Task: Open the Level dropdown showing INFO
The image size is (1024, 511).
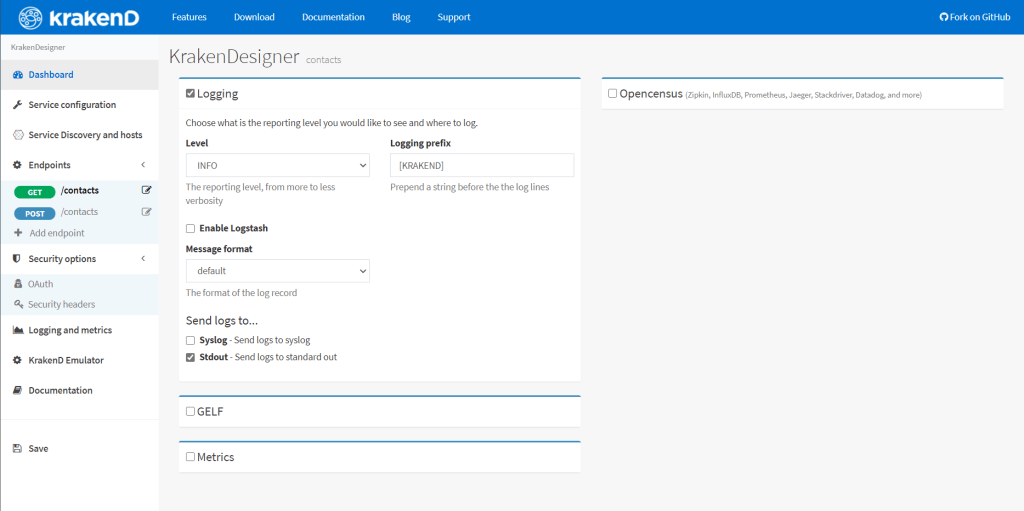Action: [278, 165]
